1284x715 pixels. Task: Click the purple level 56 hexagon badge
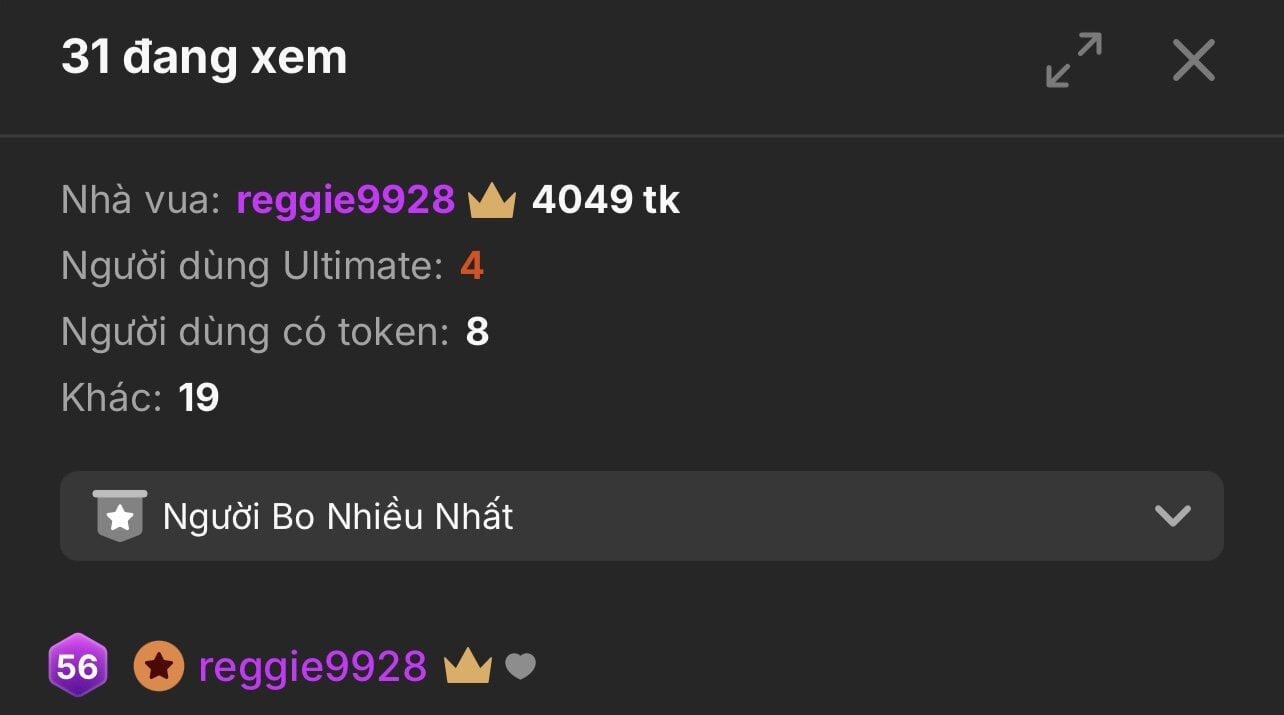(77, 666)
